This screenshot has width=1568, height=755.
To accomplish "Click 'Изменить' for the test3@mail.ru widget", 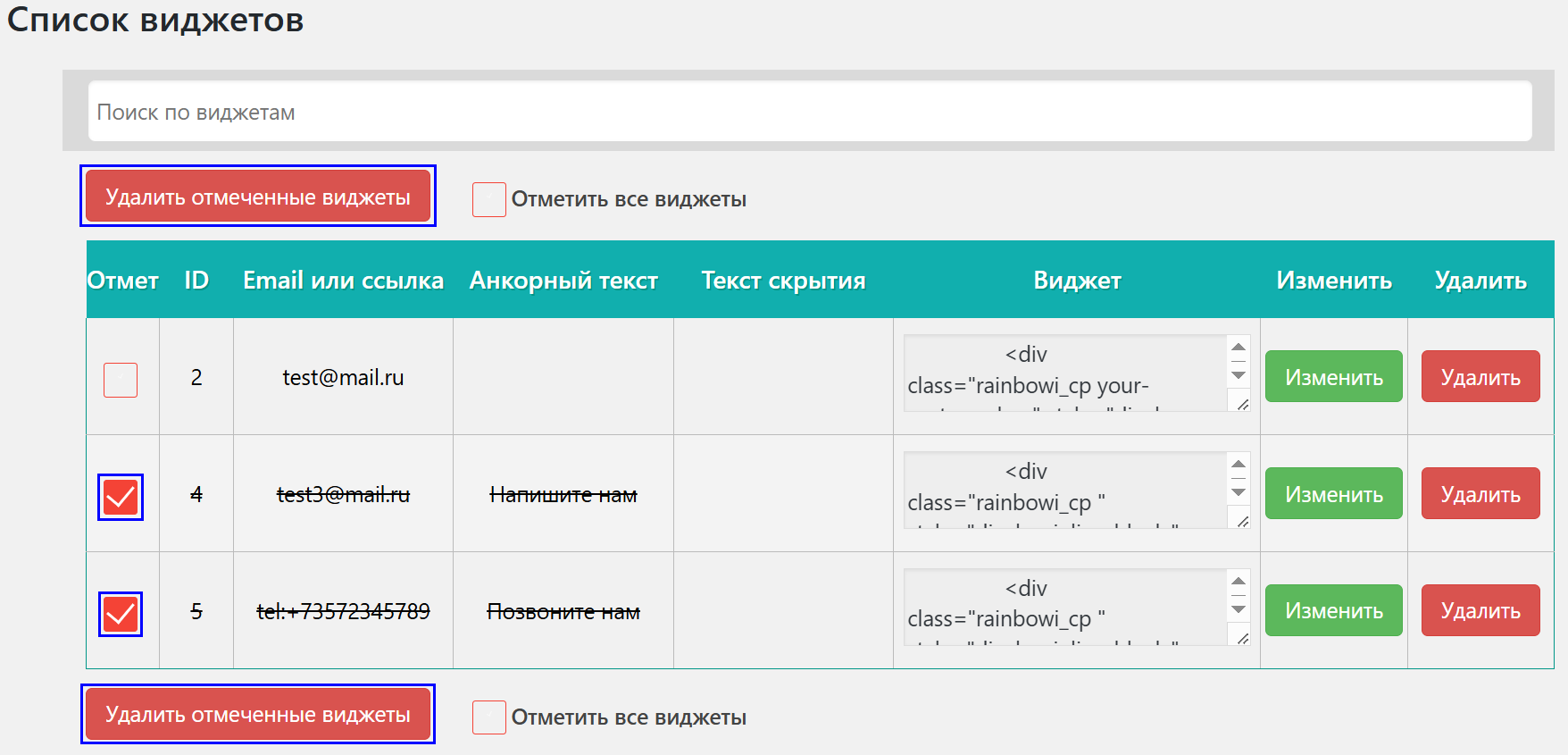I will click(x=1333, y=494).
